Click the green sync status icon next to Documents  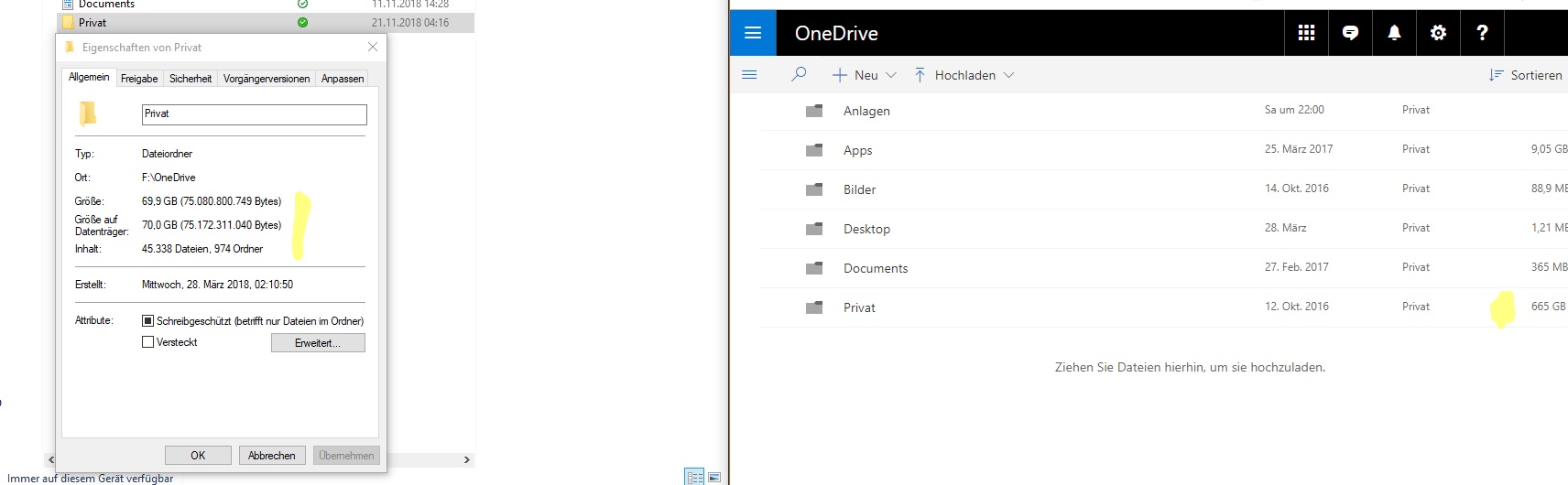point(302,5)
